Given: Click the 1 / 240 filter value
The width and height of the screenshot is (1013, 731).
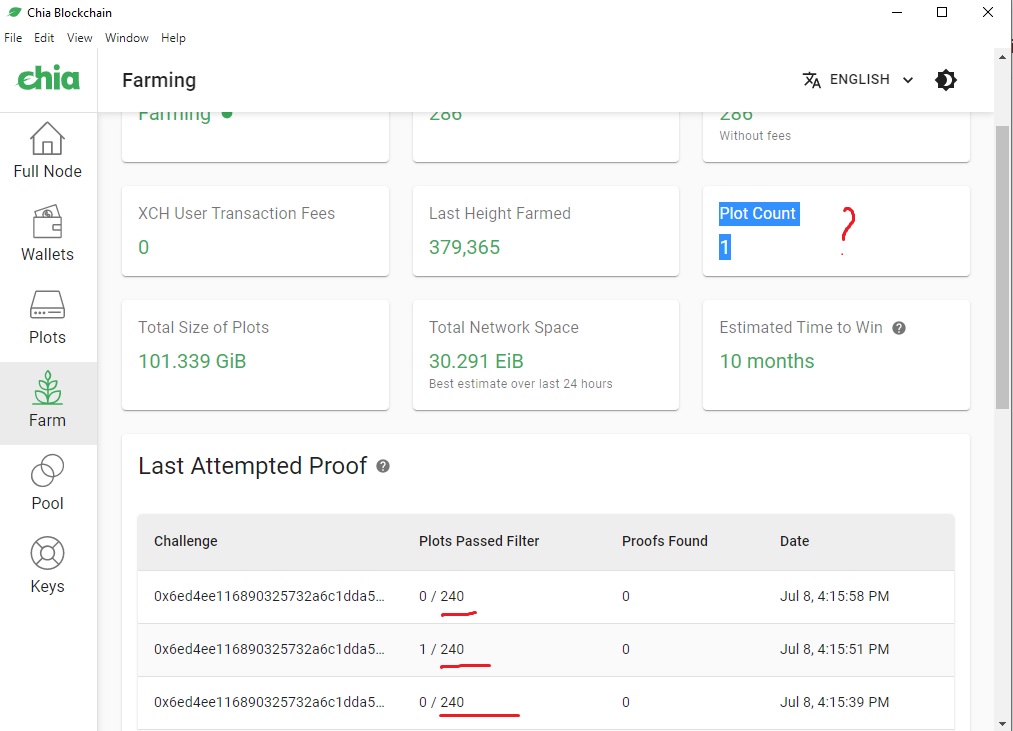Looking at the screenshot, I should 441,649.
